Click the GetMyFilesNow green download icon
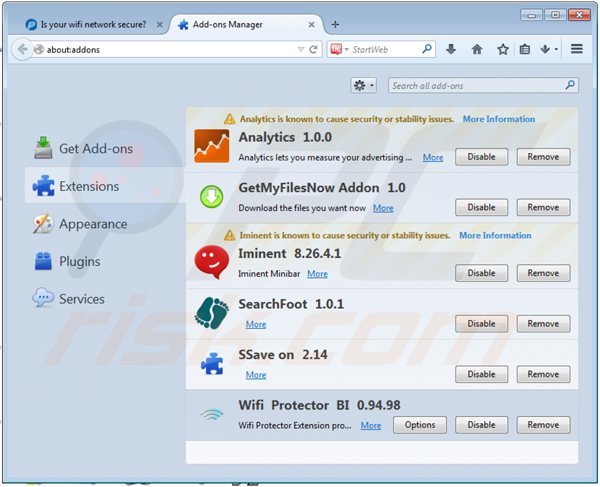Screen dimensions: 600x487 point(212,196)
